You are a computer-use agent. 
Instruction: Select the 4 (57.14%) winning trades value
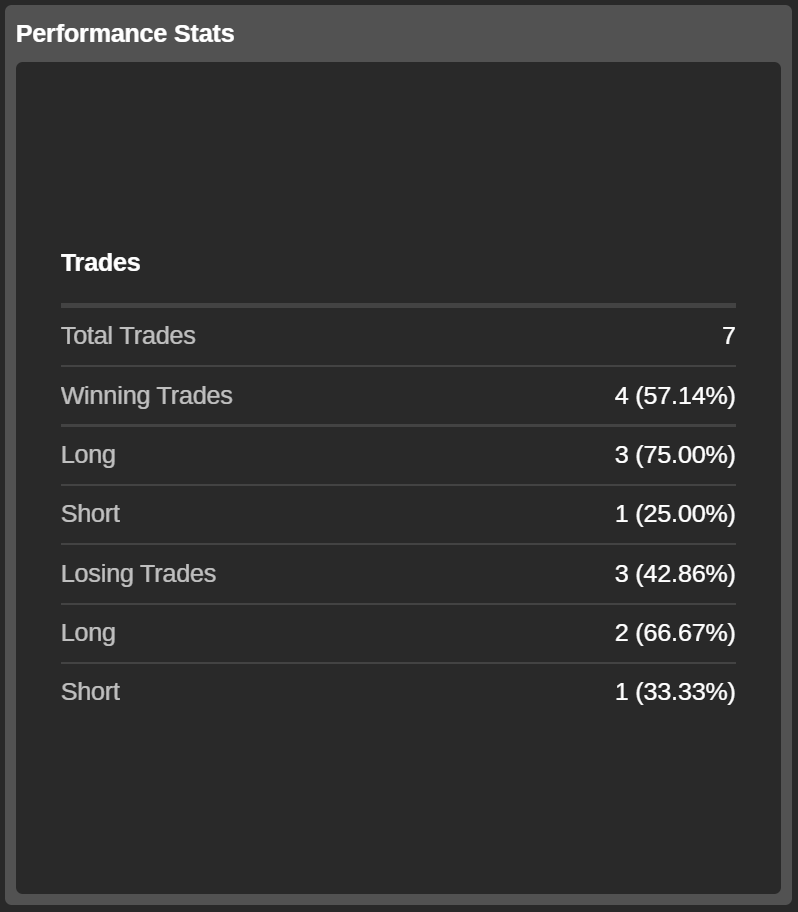tap(674, 396)
